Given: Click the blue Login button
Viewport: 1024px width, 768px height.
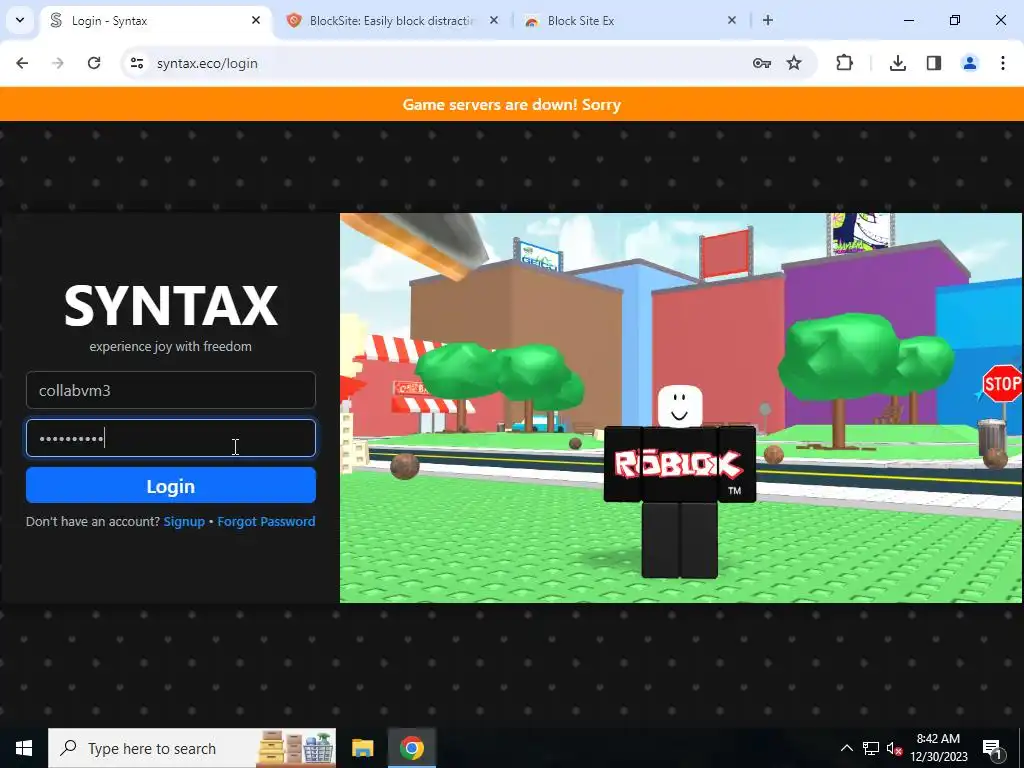Looking at the screenshot, I should point(170,486).
